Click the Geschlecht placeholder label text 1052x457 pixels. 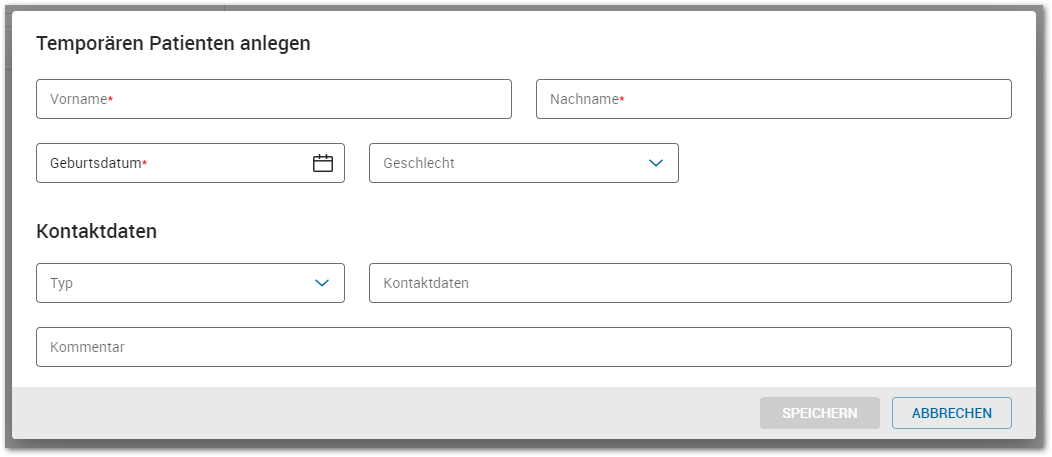[x=418, y=163]
